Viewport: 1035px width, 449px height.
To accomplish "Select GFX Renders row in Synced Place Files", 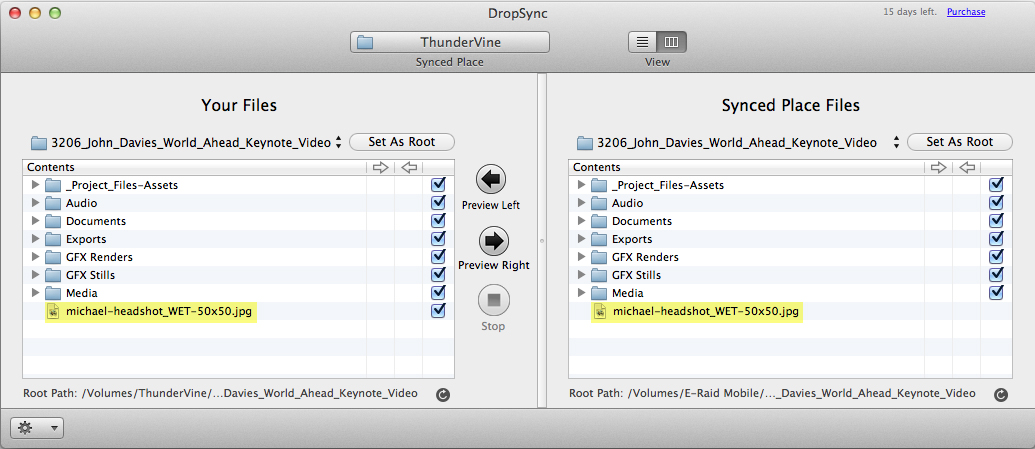I will 790,257.
